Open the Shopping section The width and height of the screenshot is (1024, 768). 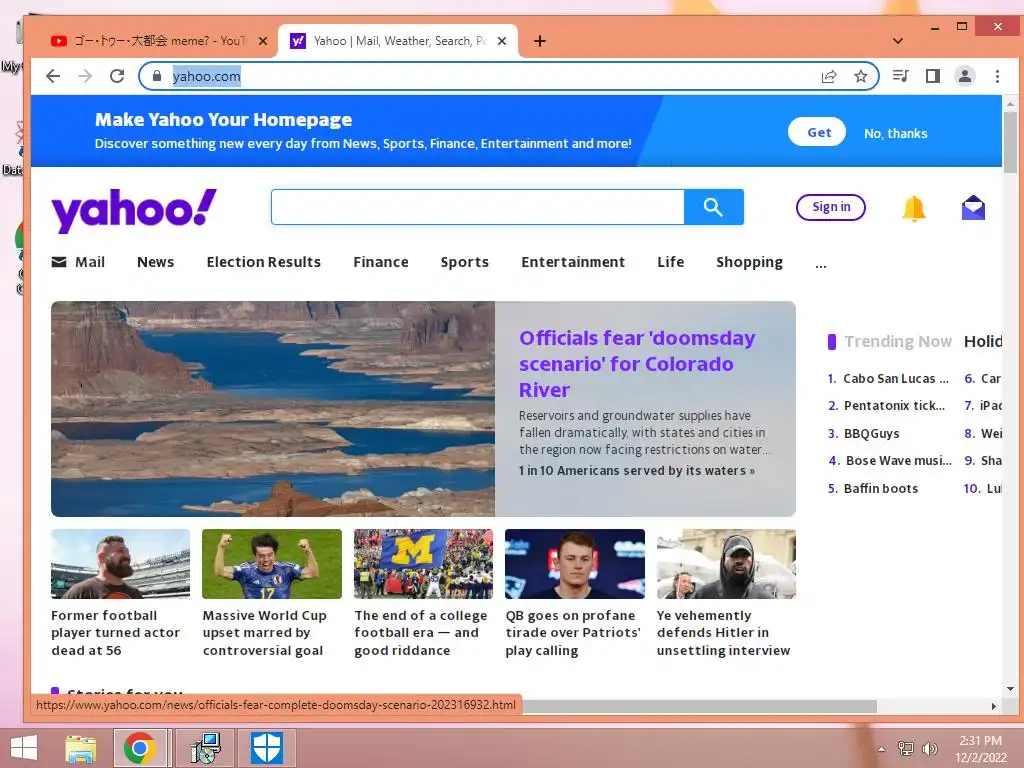(x=749, y=262)
